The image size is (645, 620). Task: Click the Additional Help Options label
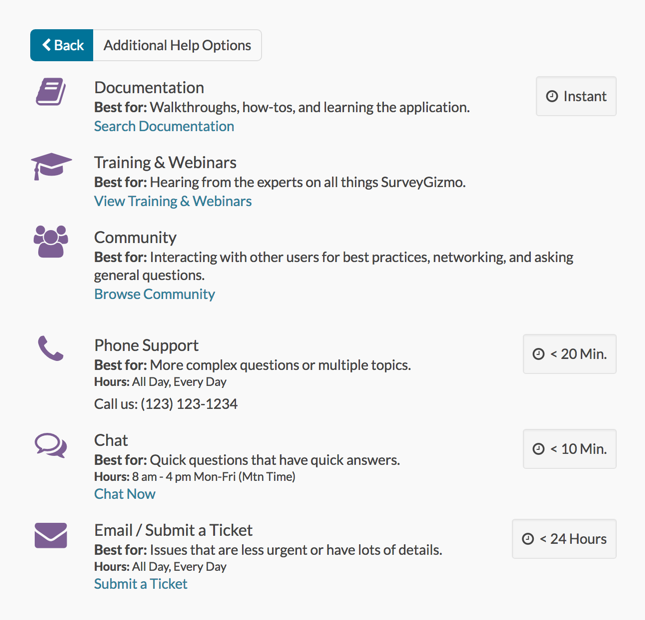pos(177,45)
